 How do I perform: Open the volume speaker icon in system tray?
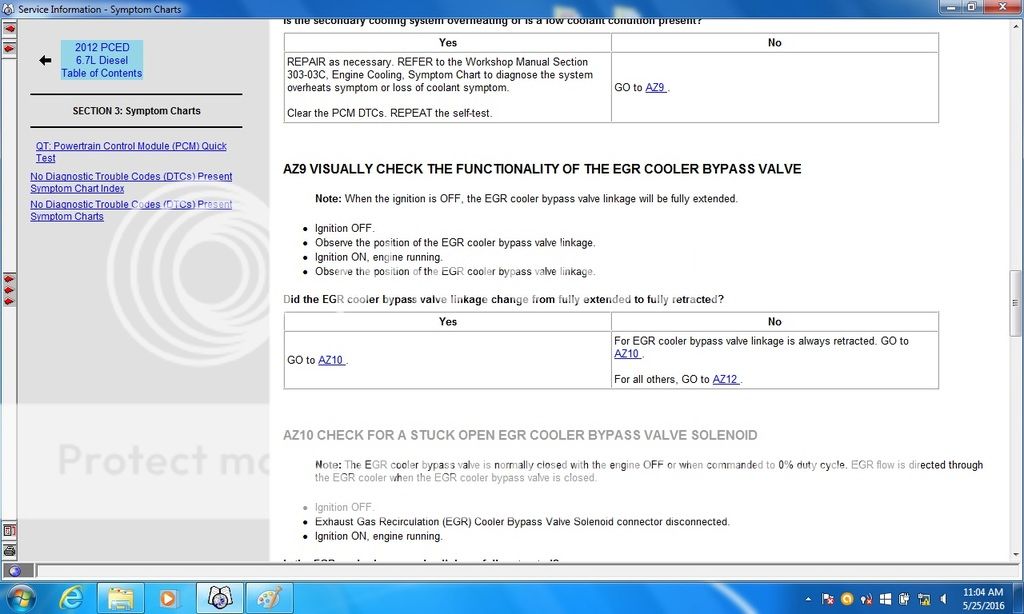(x=943, y=600)
